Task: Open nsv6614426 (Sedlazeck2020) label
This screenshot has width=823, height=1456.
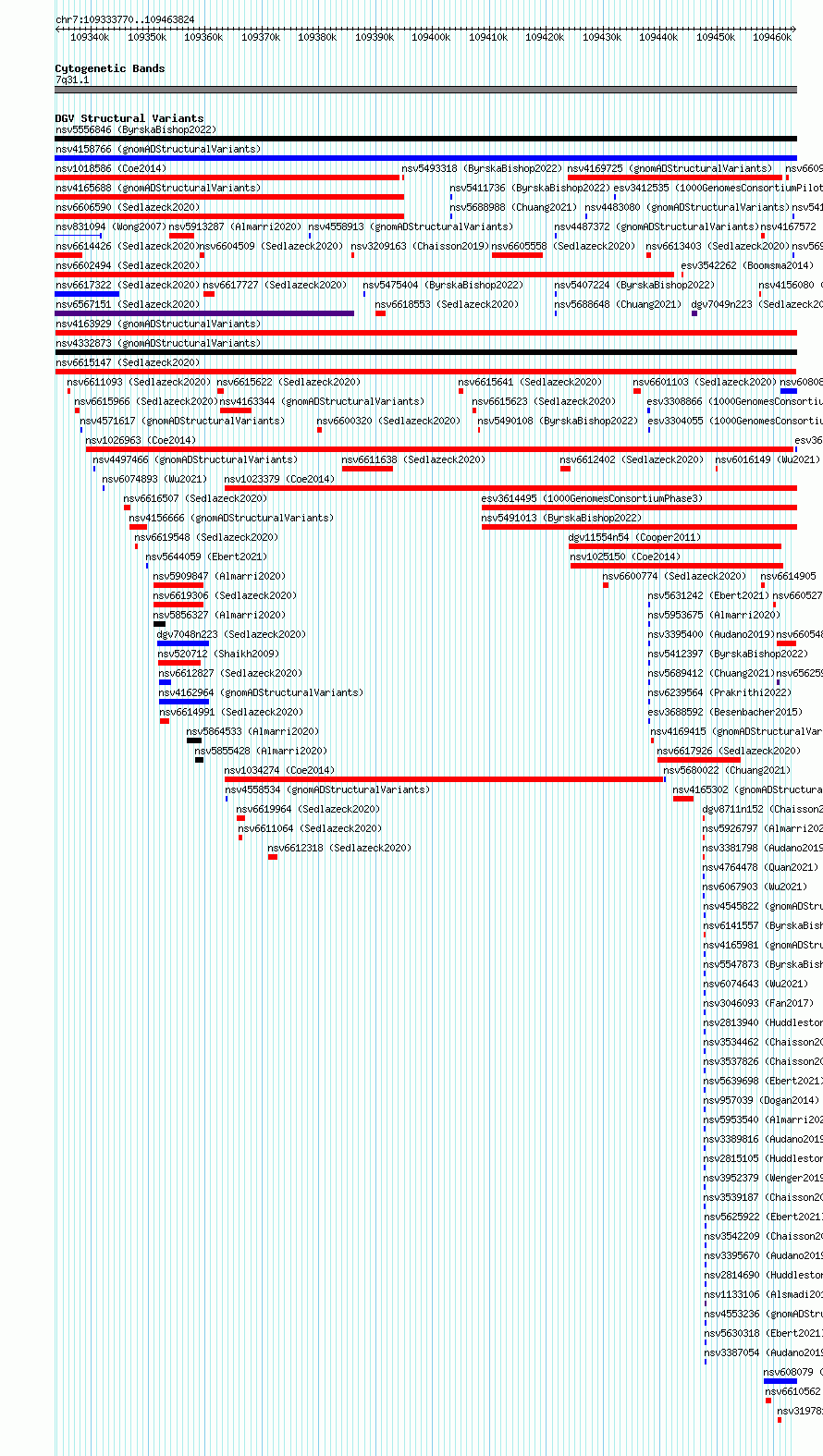Action: pyautogui.click(x=128, y=246)
